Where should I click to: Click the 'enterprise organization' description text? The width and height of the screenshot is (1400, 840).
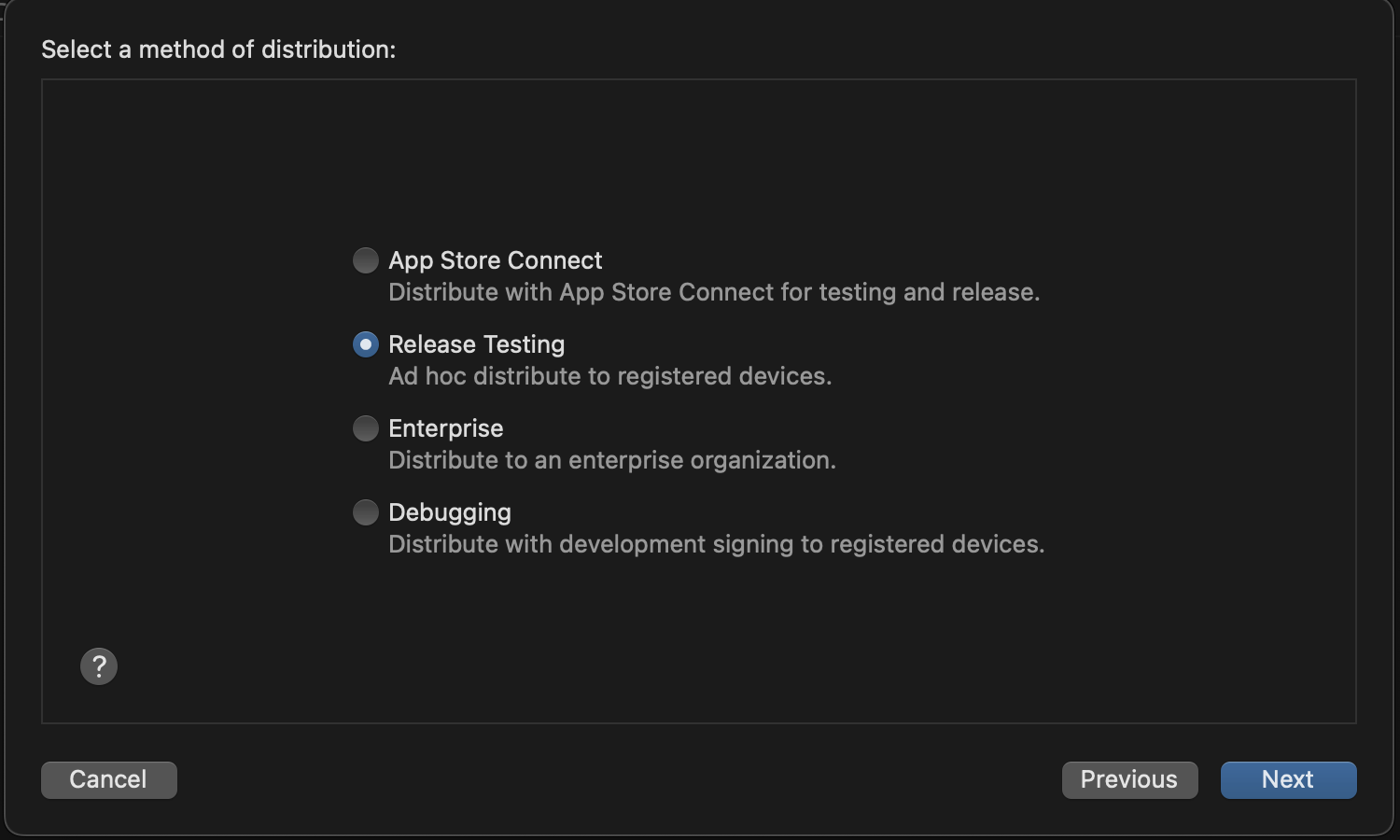click(x=701, y=460)
